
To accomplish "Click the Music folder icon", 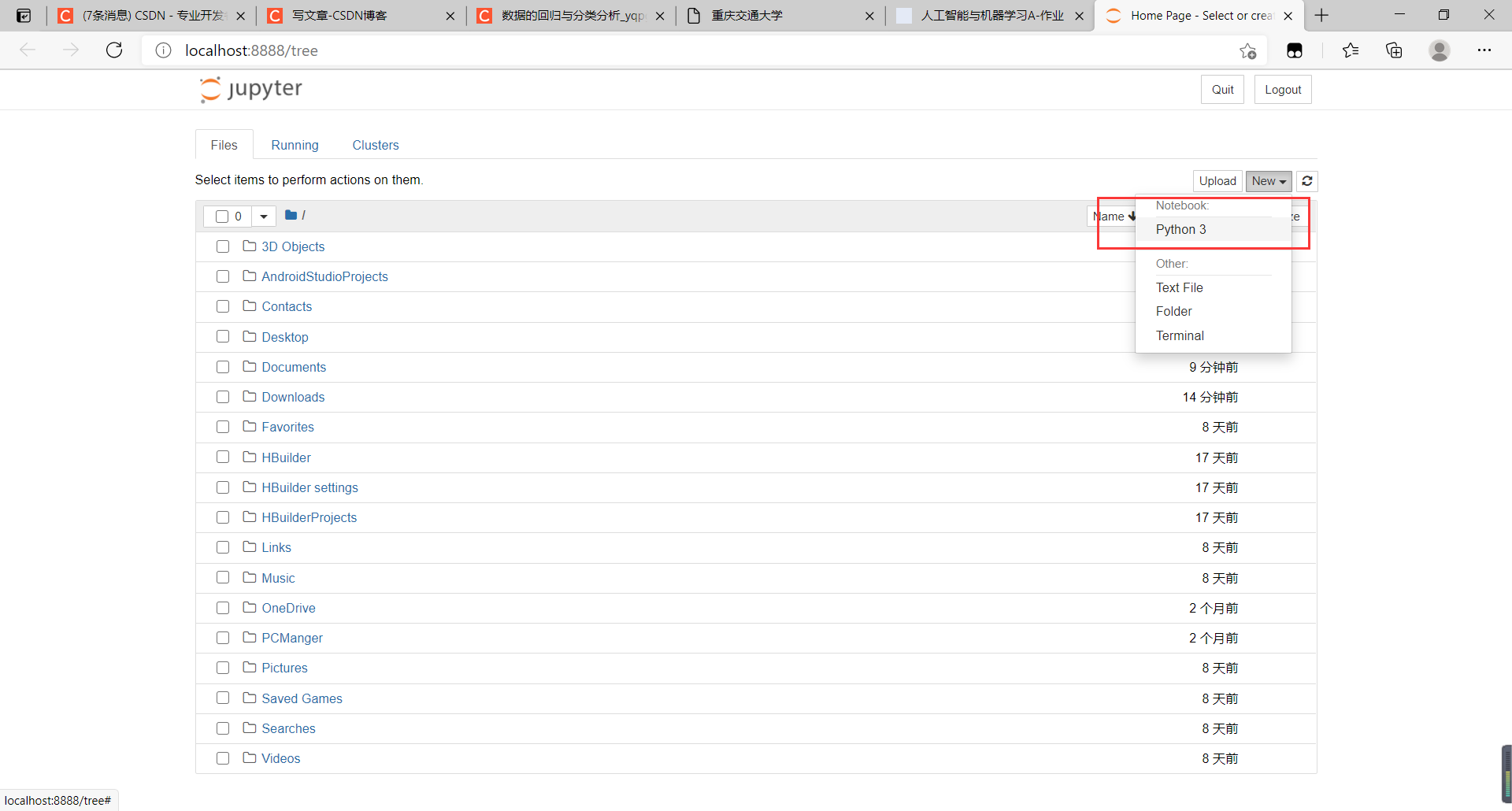I will pyautogui.click(x=250, y=577).
